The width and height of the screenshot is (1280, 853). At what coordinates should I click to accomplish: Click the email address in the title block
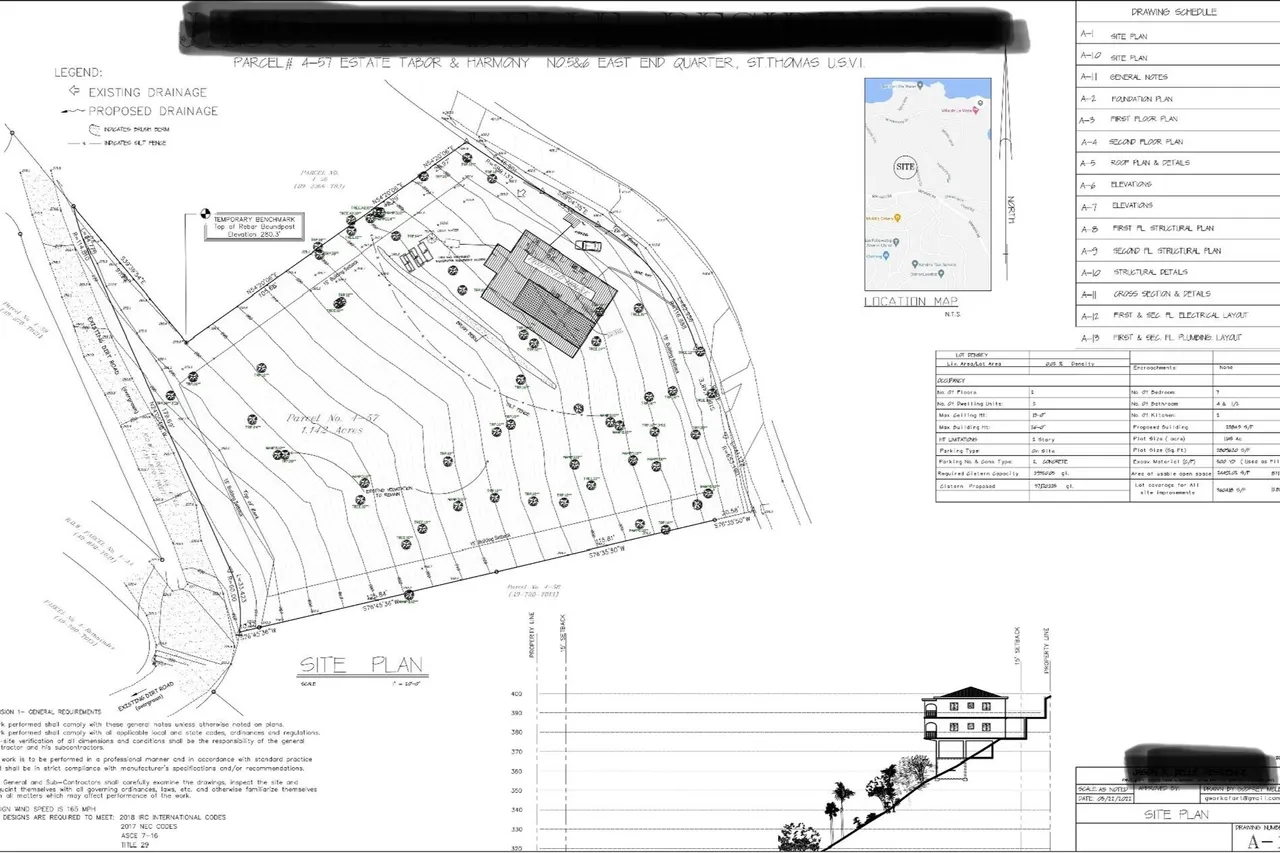pos(1238,798)
